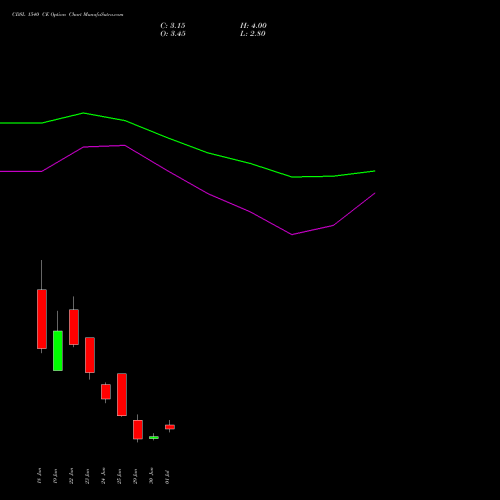Click the green candle for 19 Jun
Image resolution: width=500 pixels, height=500 pixels.
tap(58, 351)
